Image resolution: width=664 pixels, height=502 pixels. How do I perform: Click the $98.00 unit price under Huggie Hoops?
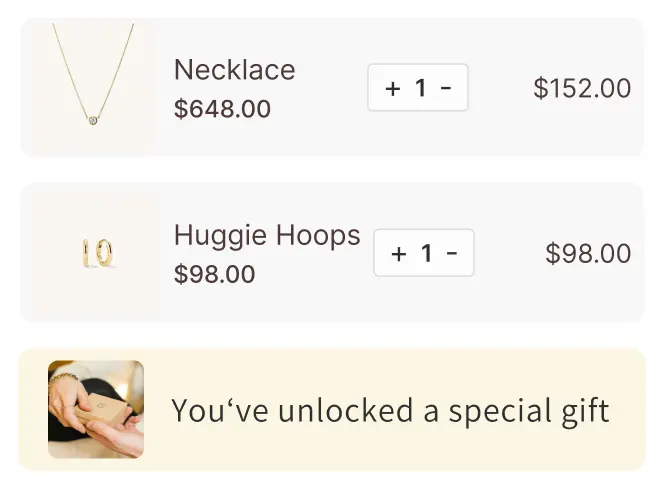(x=215, y=274)
